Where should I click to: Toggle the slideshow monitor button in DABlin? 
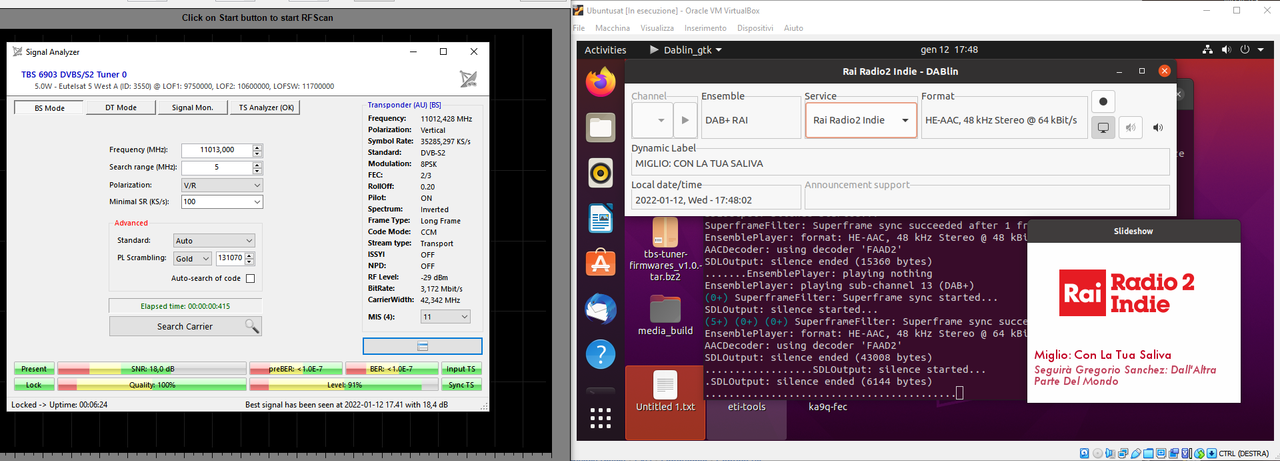point(1103,127)
